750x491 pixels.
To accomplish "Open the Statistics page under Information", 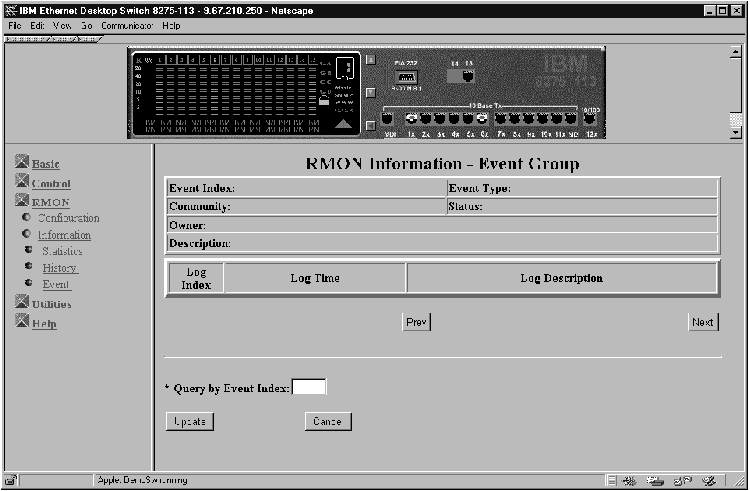I will 62,251.
